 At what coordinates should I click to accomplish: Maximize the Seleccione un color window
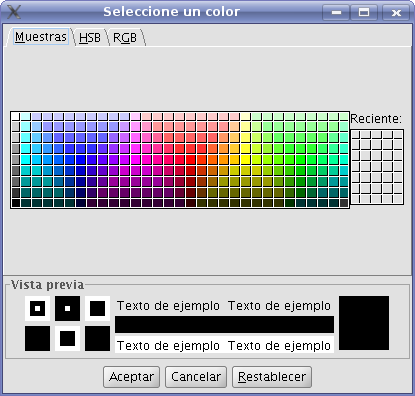[364, 13]
